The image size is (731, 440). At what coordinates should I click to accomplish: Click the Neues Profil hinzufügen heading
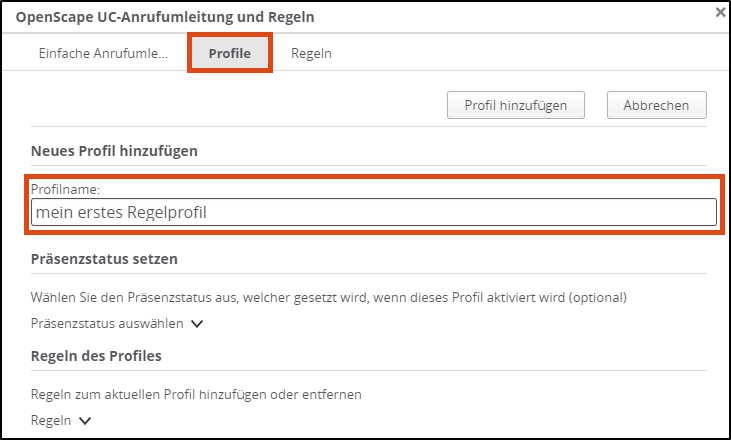click(114, 151)
